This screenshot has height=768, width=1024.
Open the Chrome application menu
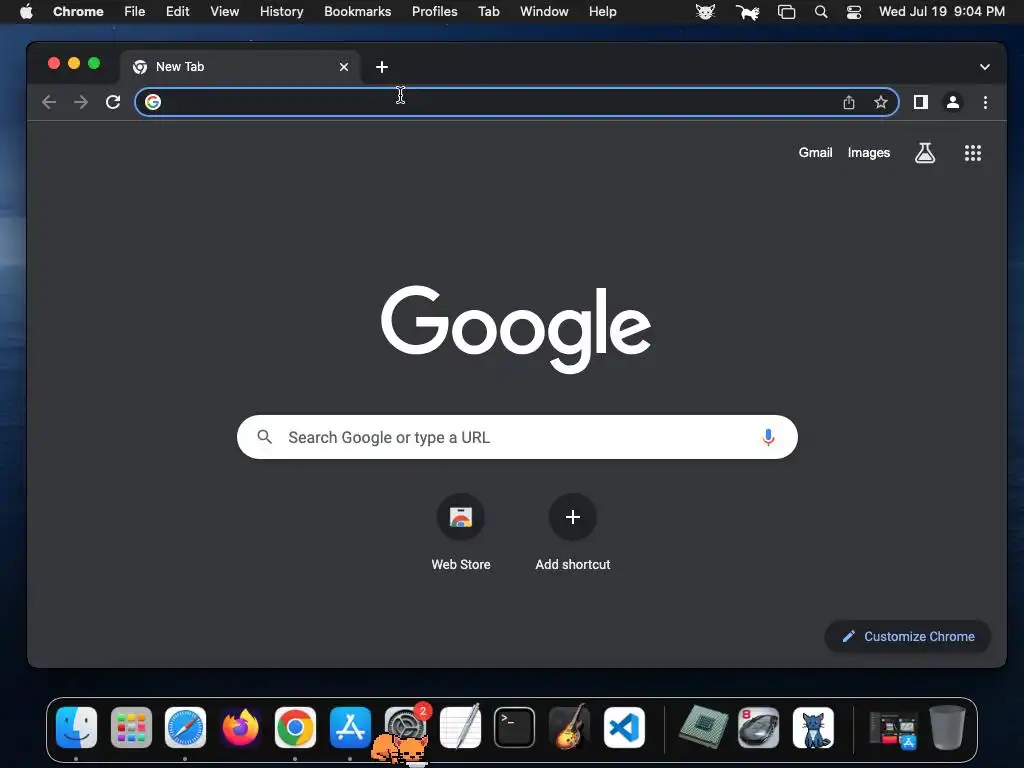(78, 11)
